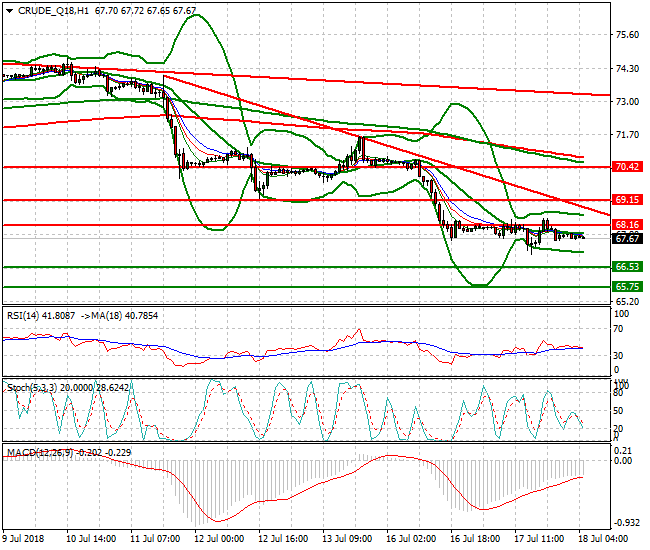This screenshot has height=550, width=650.
Task: Click the 18 Jul 04:00 time label
Action: (603, 539)
